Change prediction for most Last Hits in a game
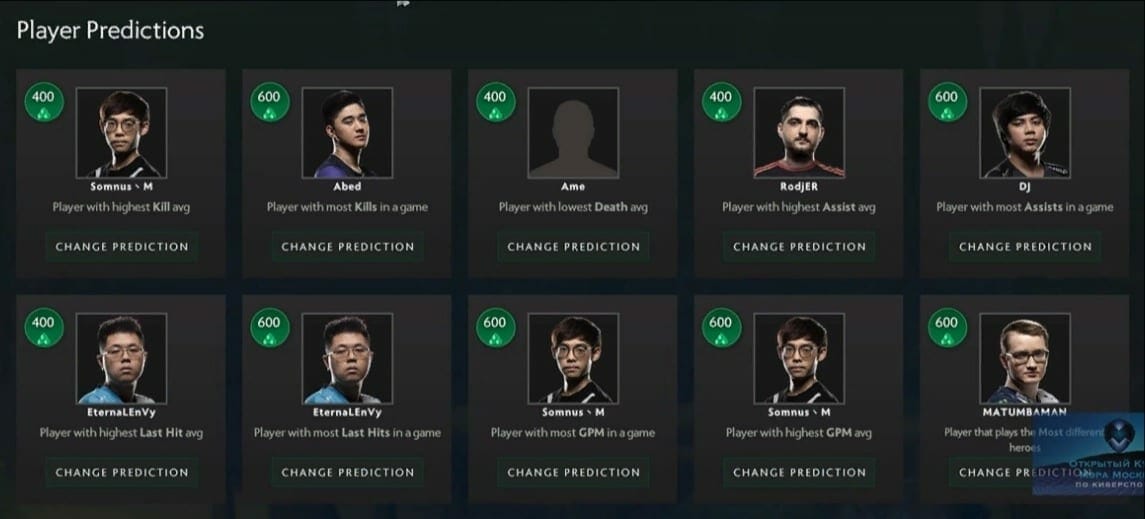The width and height of the screenshot is (1145, 519). (x=348, y=472)
